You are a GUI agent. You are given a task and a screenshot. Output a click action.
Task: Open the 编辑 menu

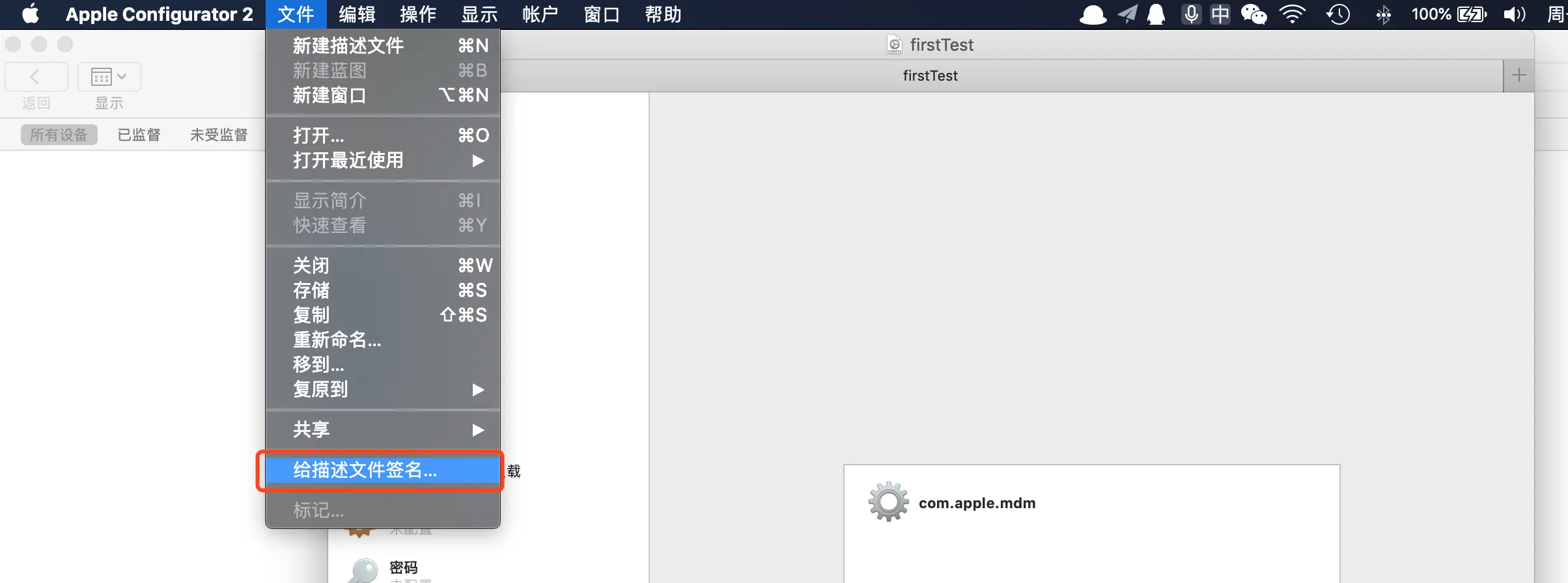coord(357,14)
